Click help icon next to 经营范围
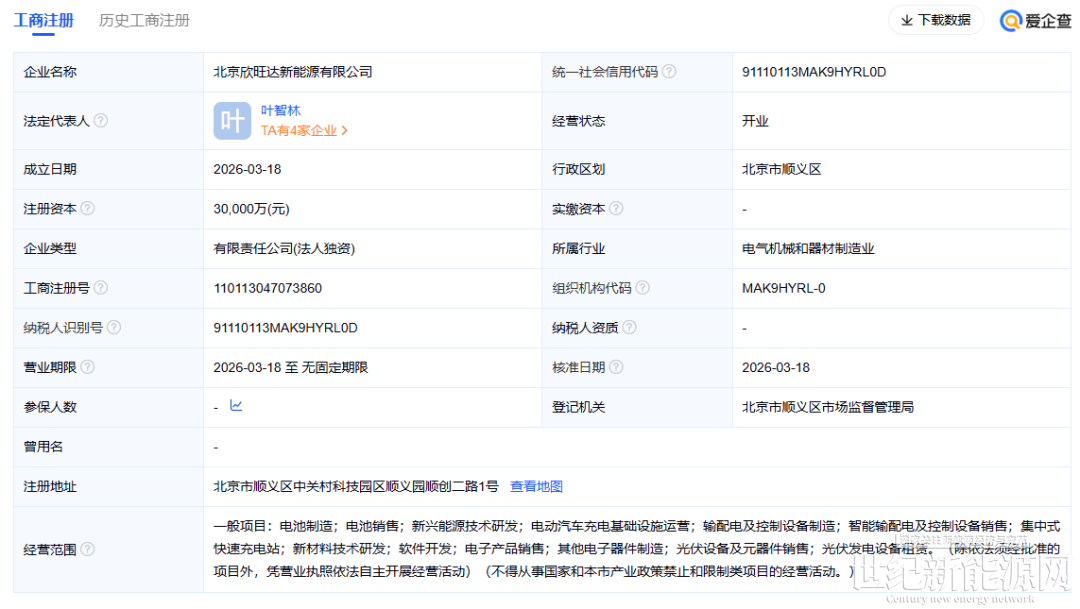 coord(87,549)
